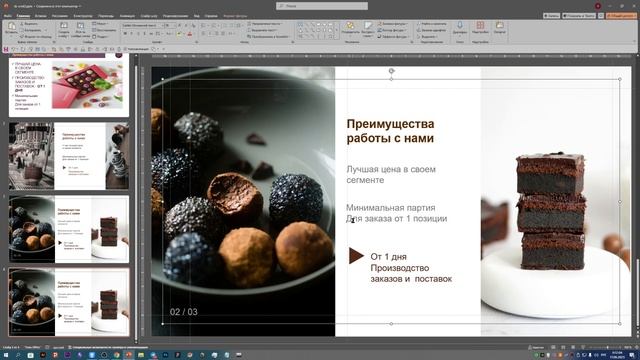Screen dimensions: 640x360
Task: Increase the font size with the larger A
Action: coord(180,25)
